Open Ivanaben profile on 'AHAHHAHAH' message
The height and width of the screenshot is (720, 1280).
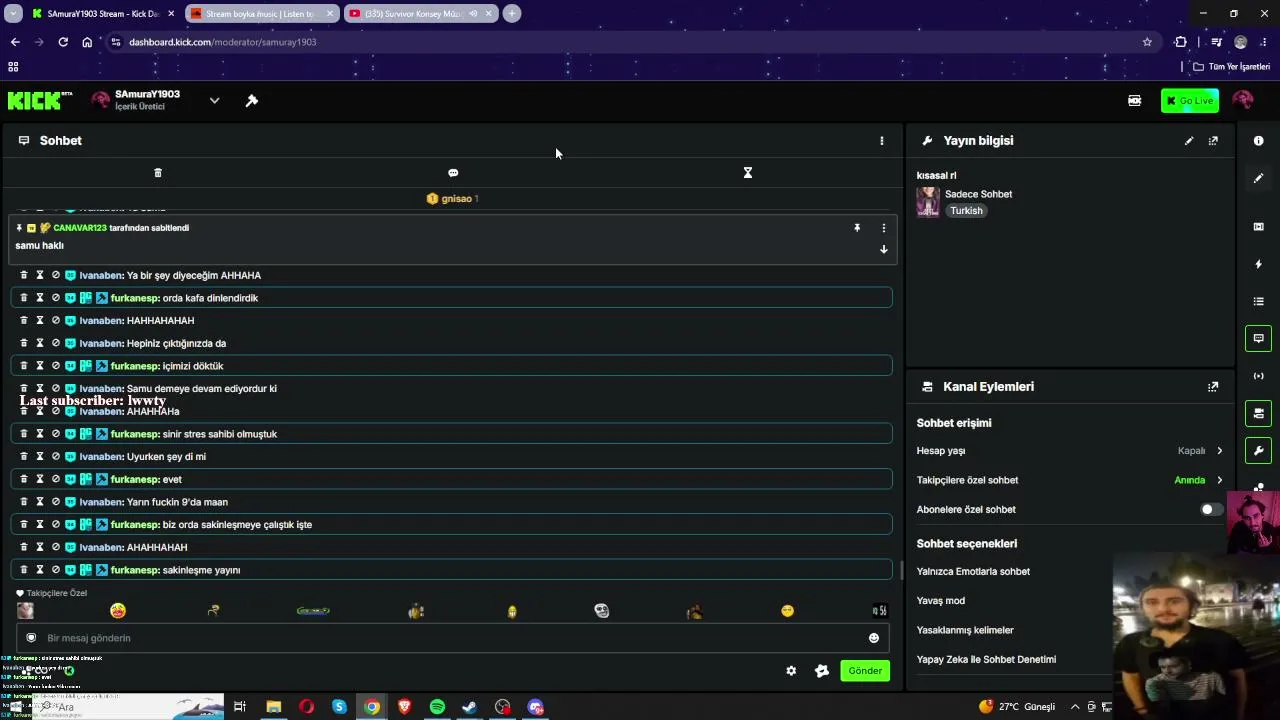[x=101, y=547]
